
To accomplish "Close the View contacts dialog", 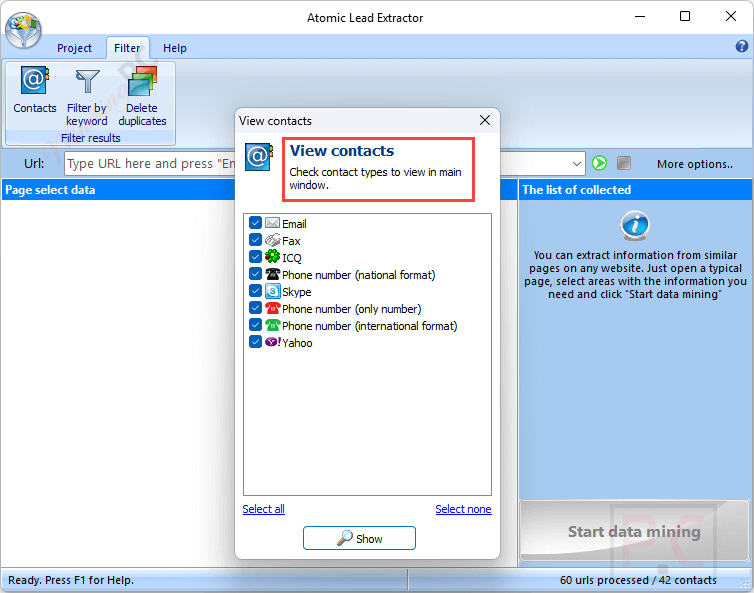I will (485, 120).
